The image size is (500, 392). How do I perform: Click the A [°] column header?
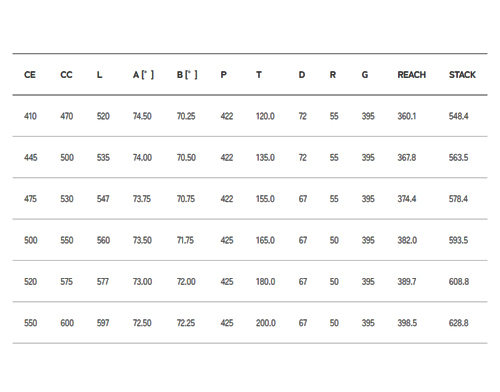143,75
